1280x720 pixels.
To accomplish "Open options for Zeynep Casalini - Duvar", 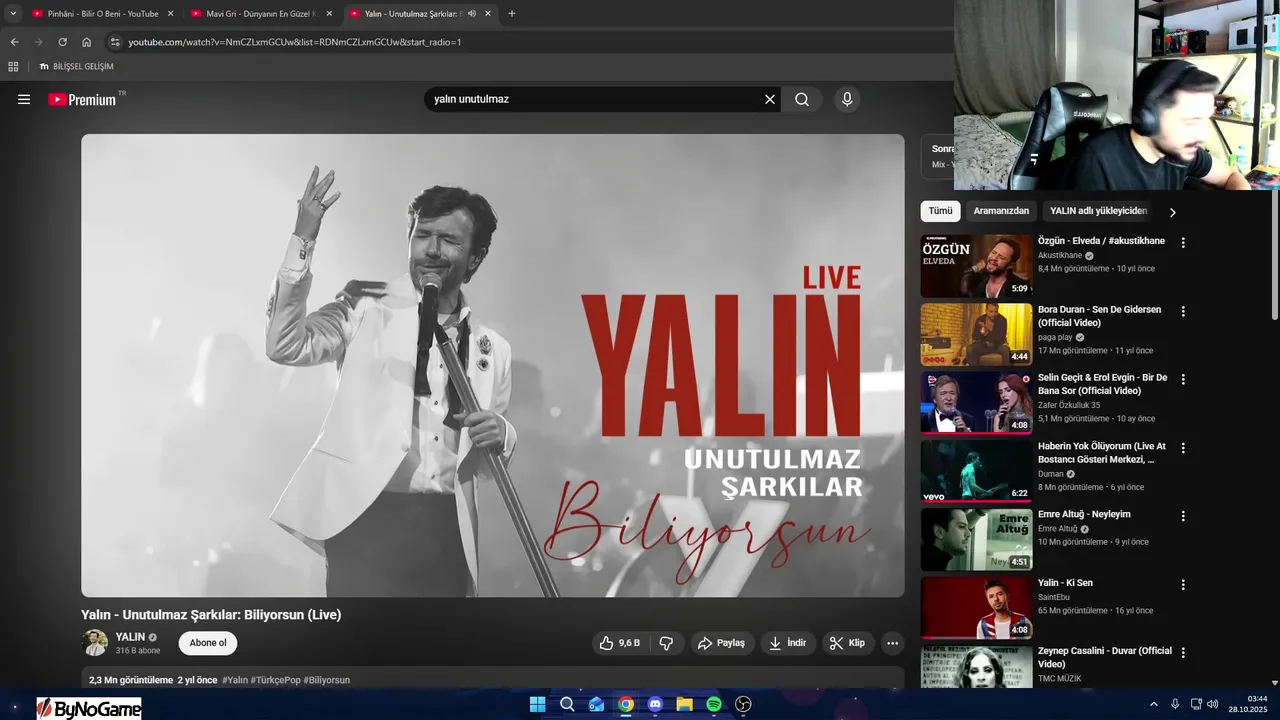I will [x=1183, y=653].
